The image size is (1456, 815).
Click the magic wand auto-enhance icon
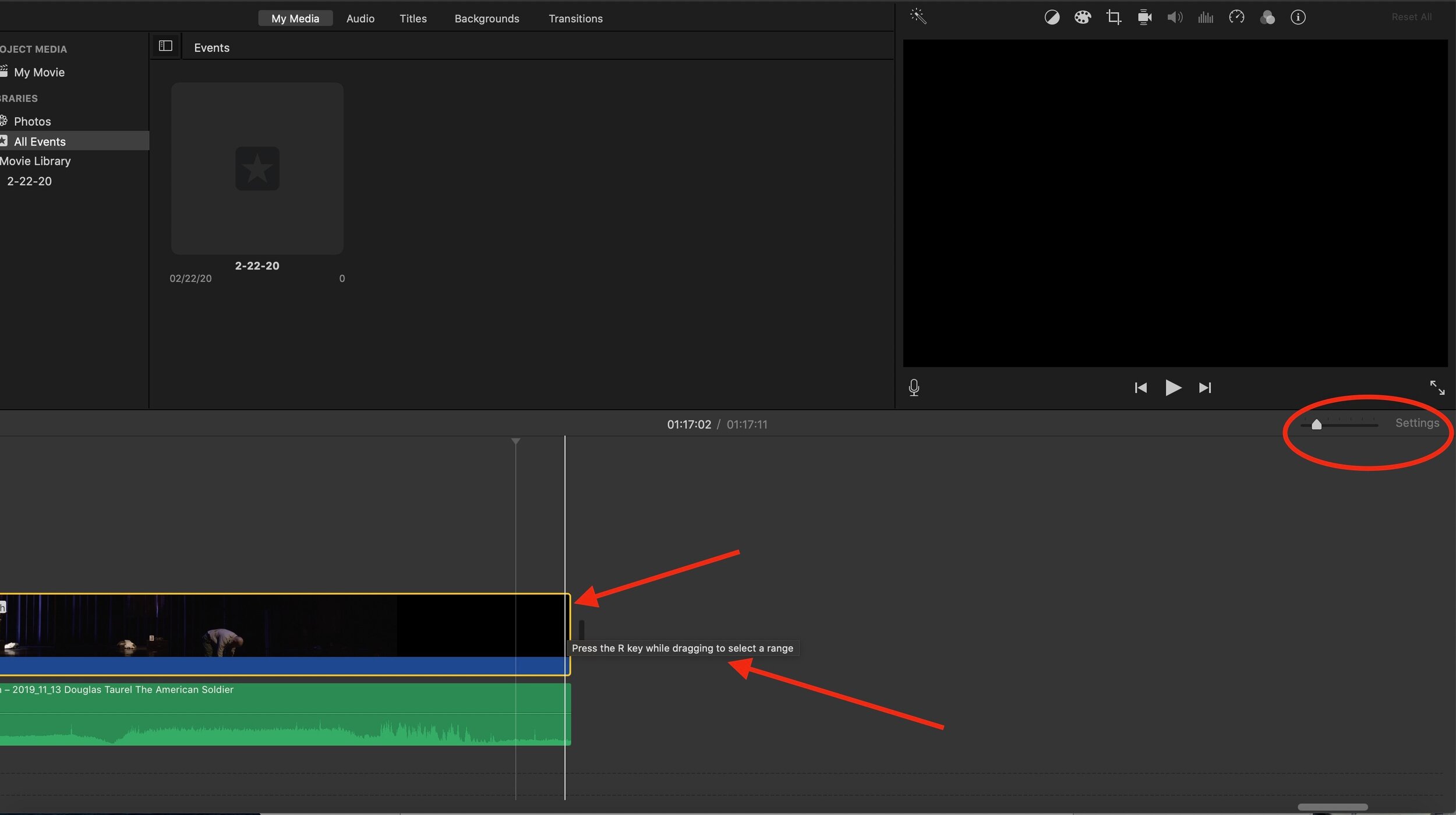[918, 16]
